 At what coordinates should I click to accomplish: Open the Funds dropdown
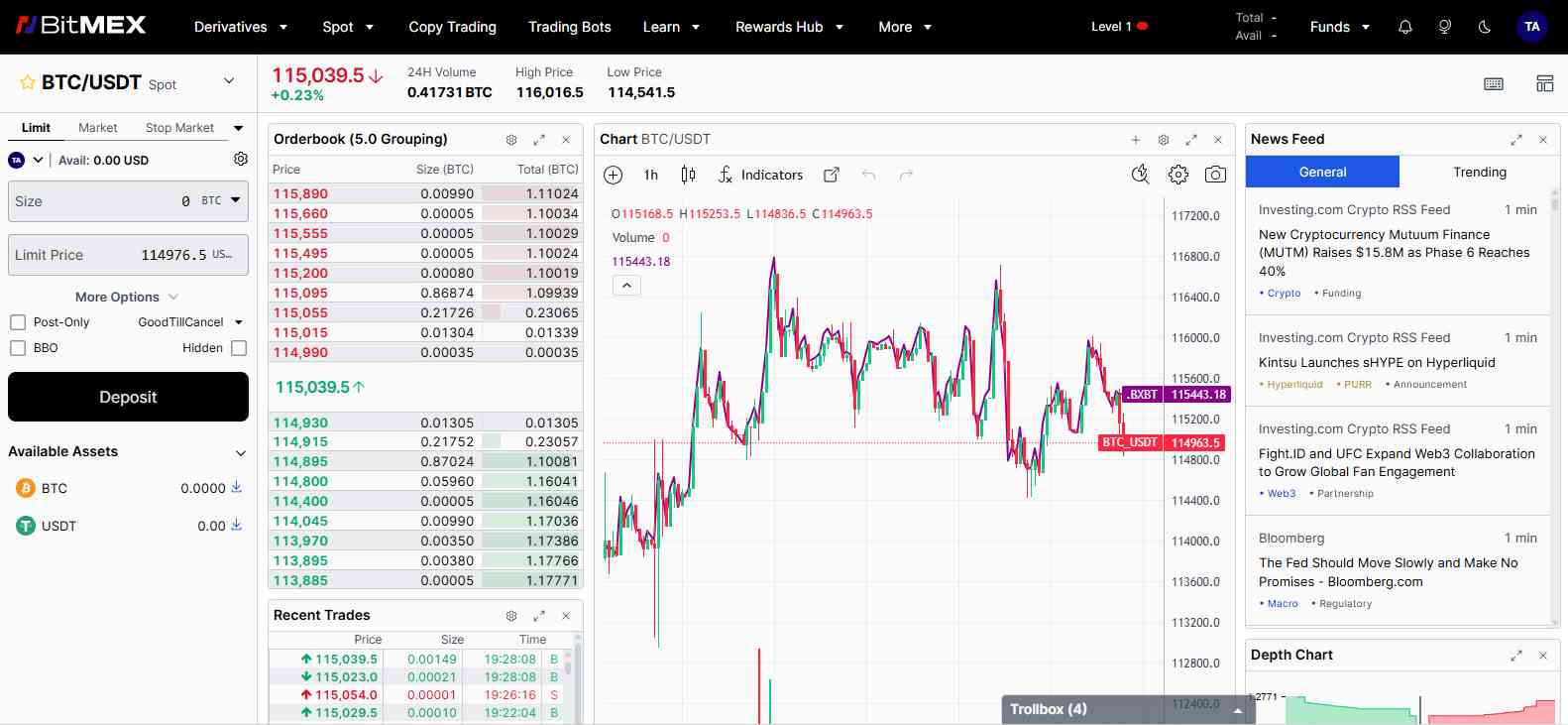1339,27
